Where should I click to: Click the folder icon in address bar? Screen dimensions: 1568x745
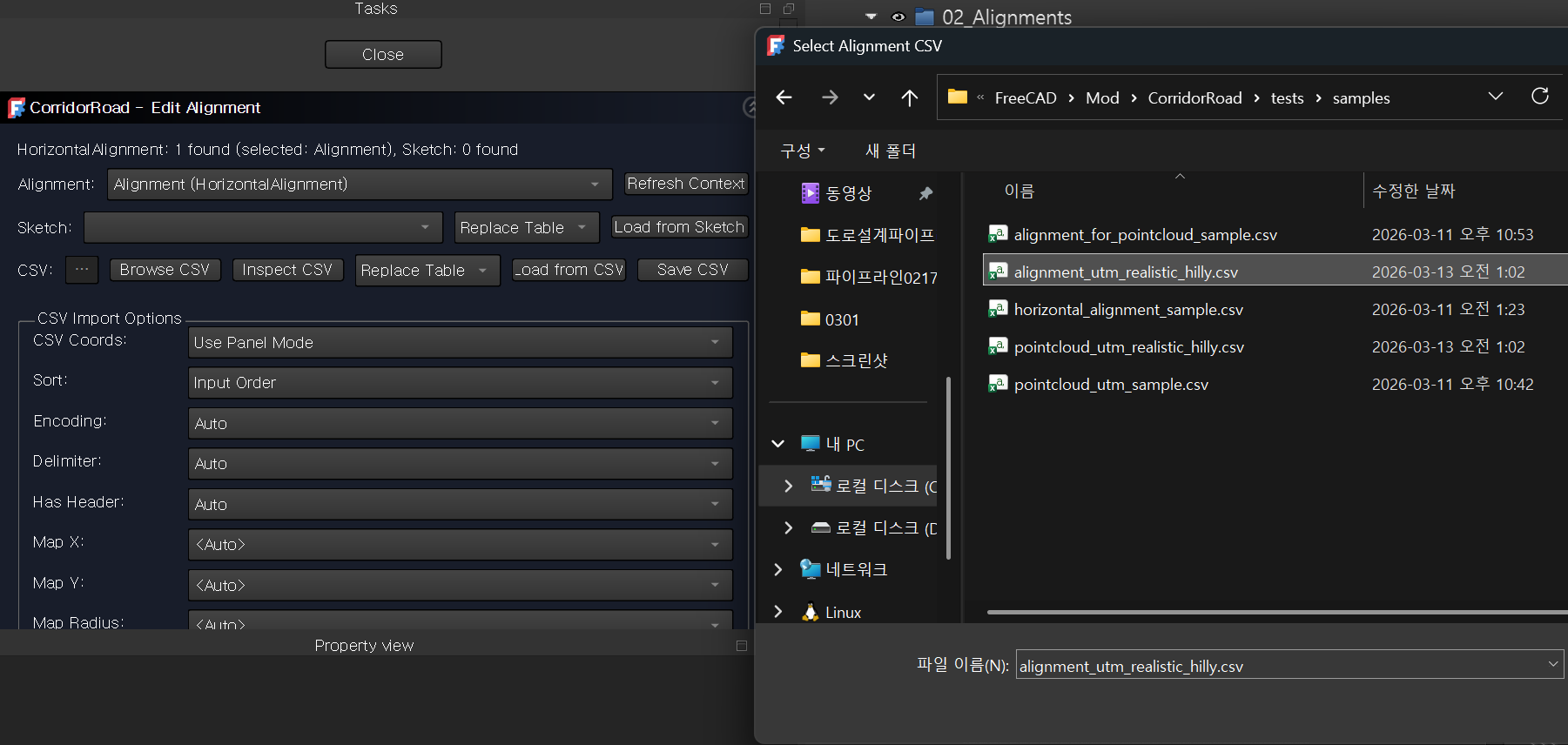click(958, 97)
